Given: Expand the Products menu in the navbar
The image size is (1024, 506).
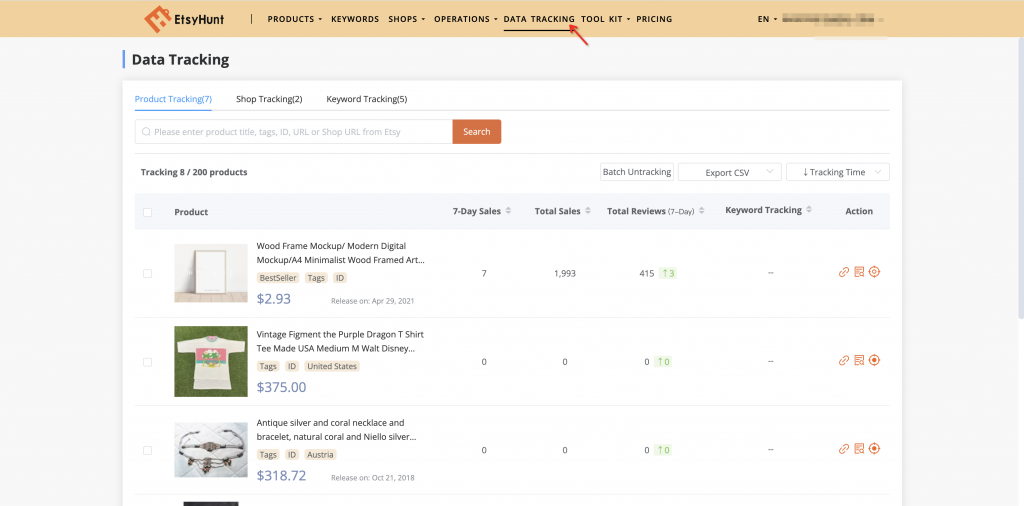Looking at the screenshot, I should click(294, 19).
